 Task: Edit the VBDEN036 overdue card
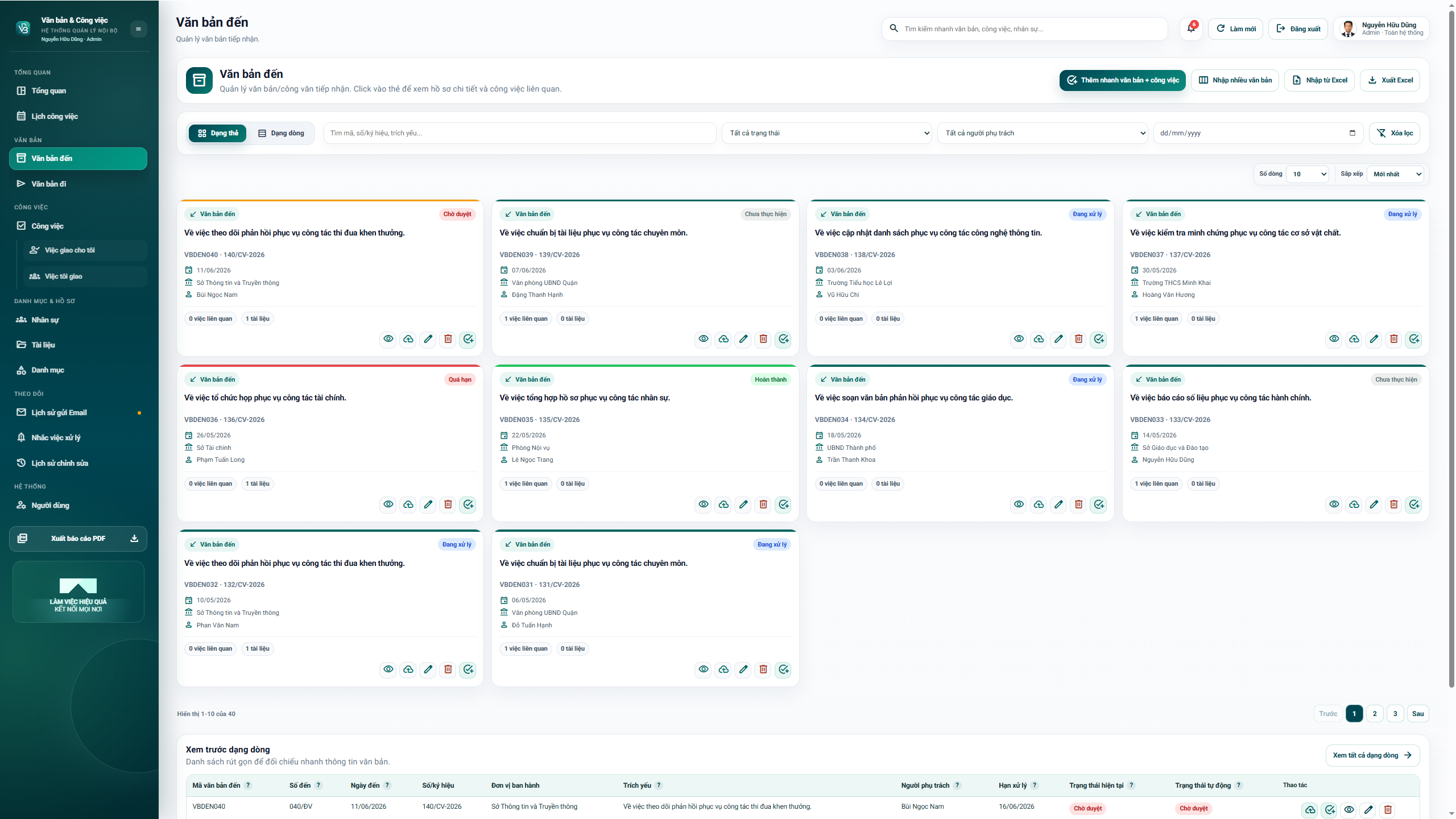428,504
